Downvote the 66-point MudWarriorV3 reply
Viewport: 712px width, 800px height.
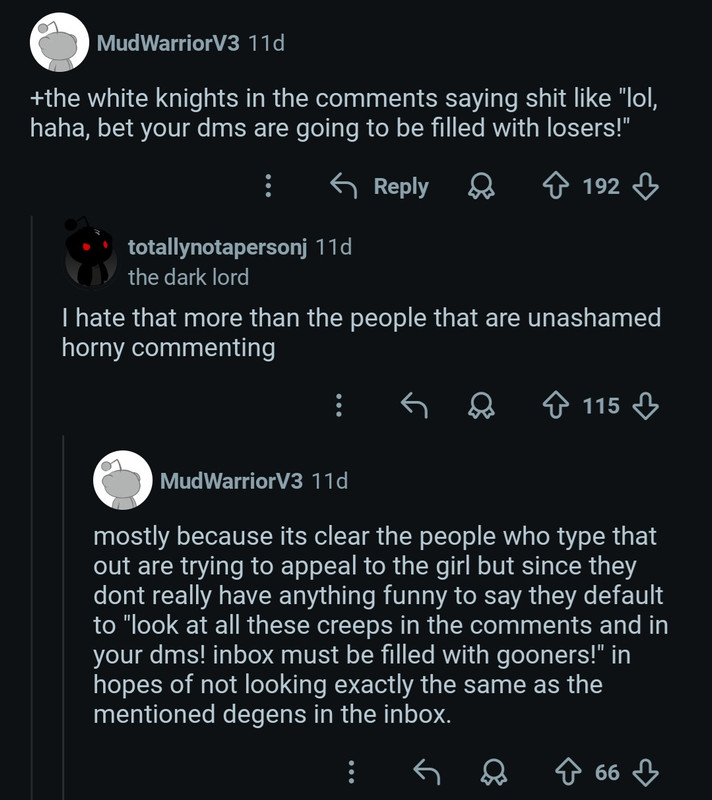tap(646, 772)
